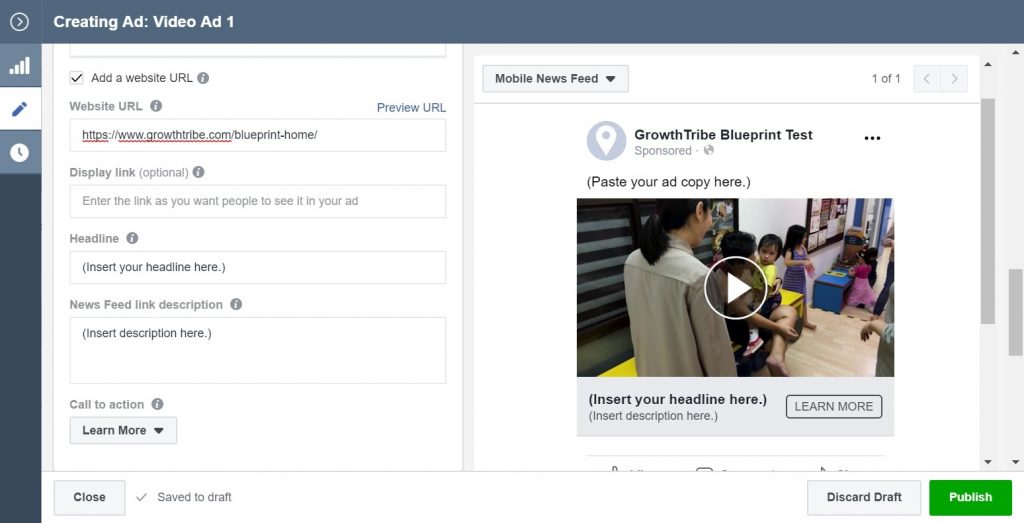Viewport: 1024px width, 523px height.
Task: Click the Saved to draft status text
Action: click(x=194, y=497)
